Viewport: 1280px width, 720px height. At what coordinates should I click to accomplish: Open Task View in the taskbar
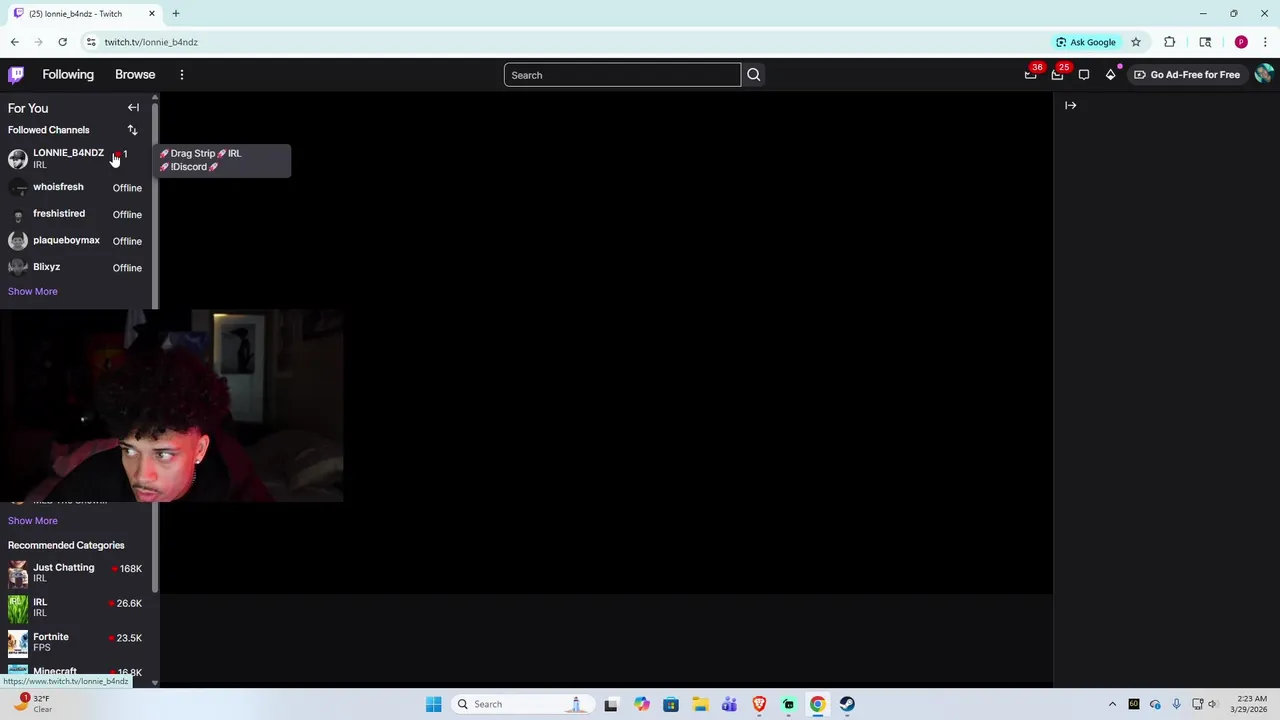(x=611, y=704)
